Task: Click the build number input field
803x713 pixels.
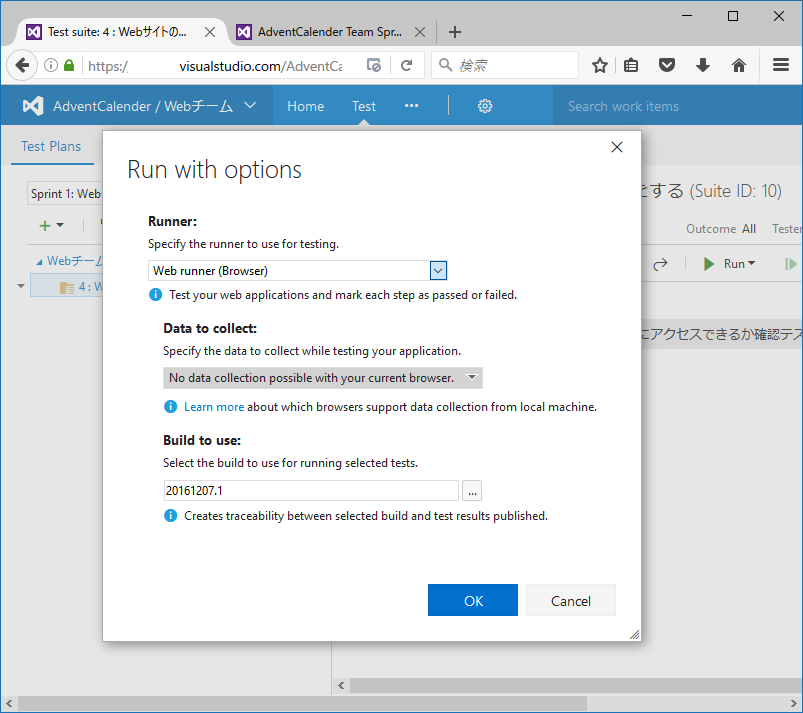Action: 311,491
